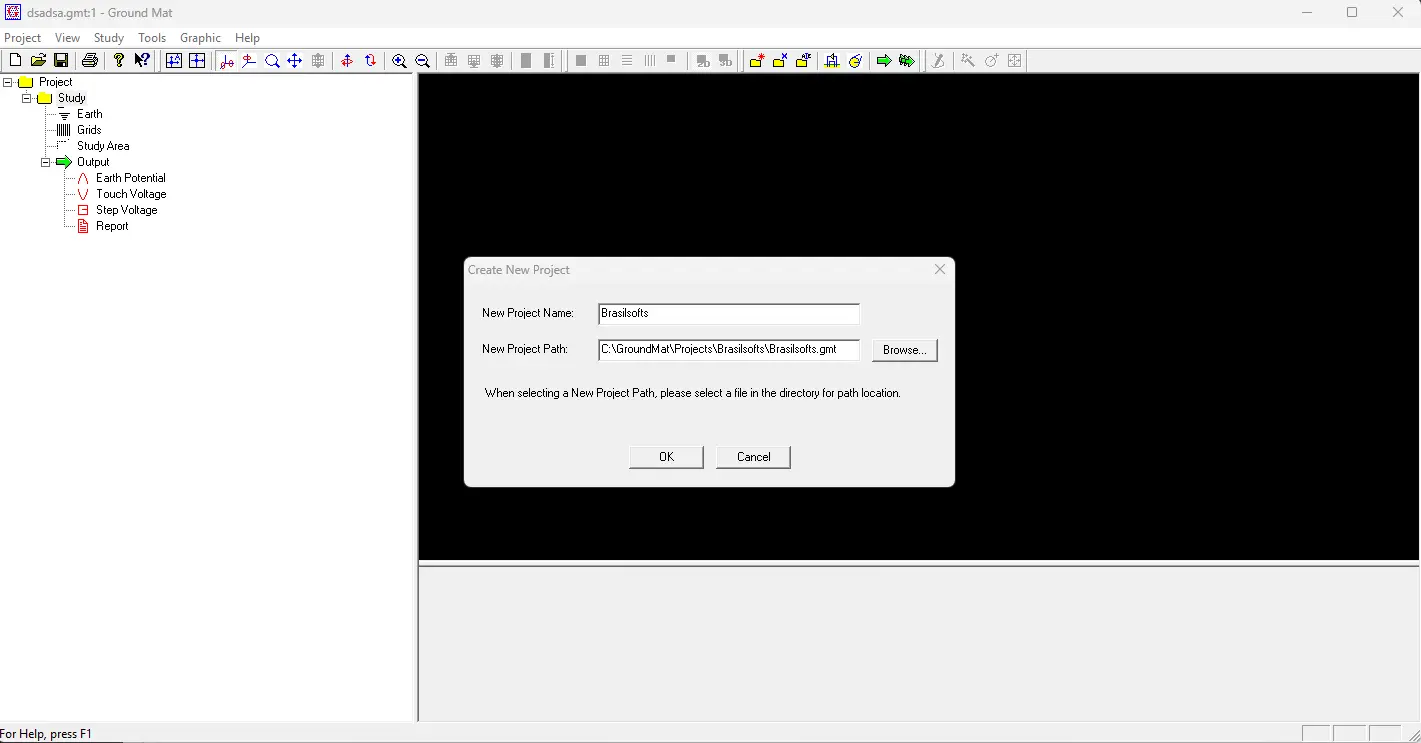
Task: Maximize the Ground Mat window
Action: point(1352,13)
